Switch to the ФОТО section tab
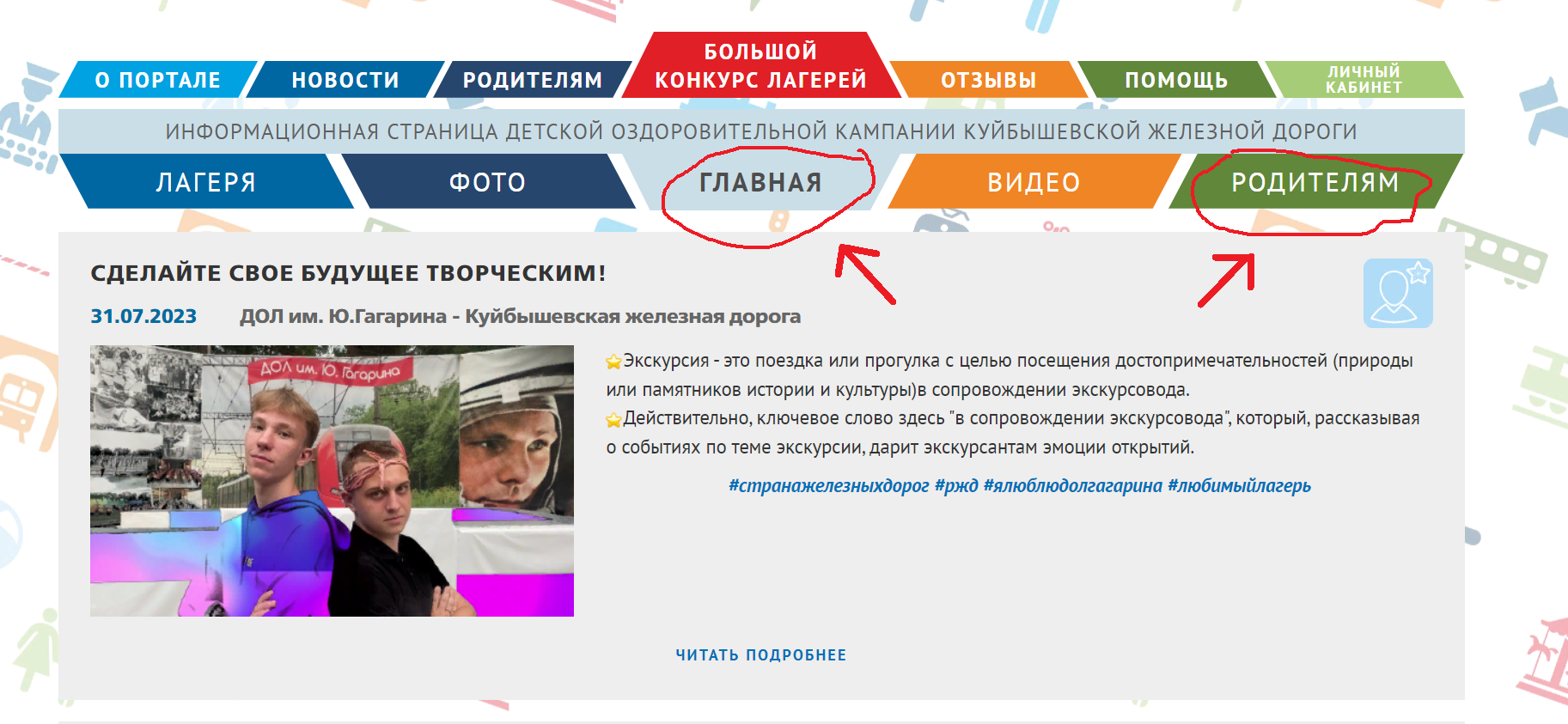1568x724 pixels. [x=487, y=182]
